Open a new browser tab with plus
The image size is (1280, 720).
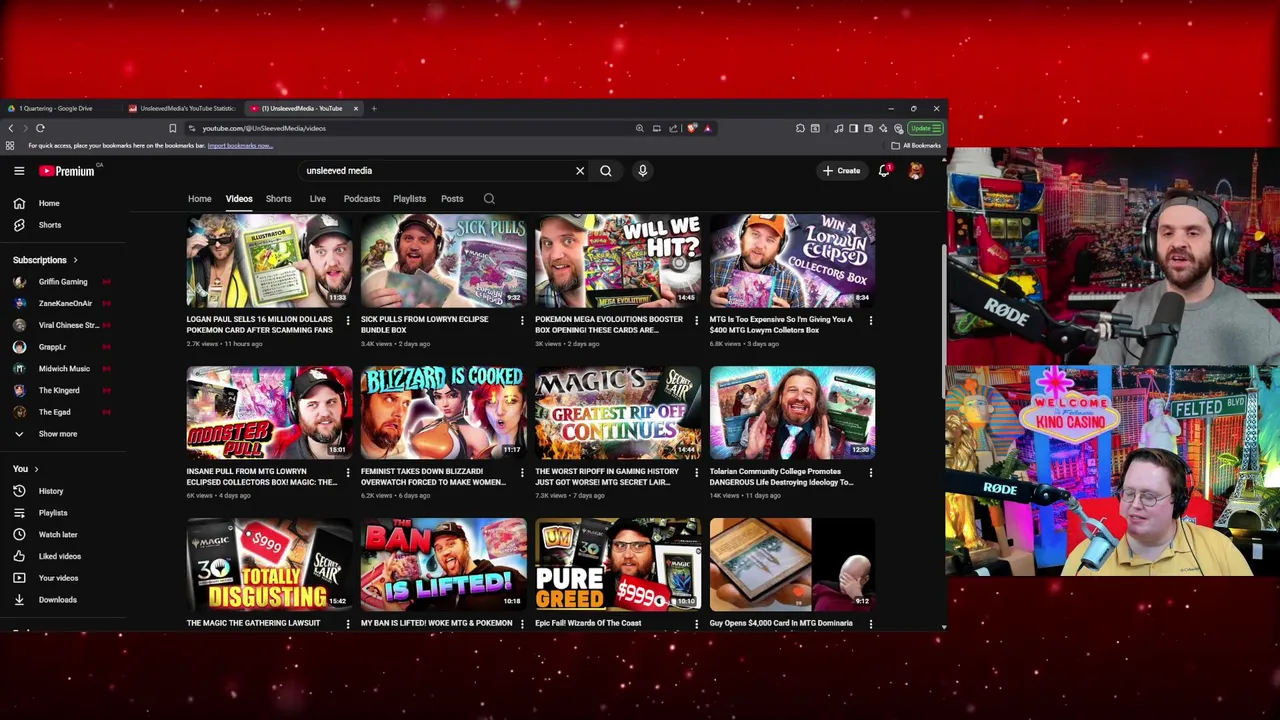pos(374,108)
